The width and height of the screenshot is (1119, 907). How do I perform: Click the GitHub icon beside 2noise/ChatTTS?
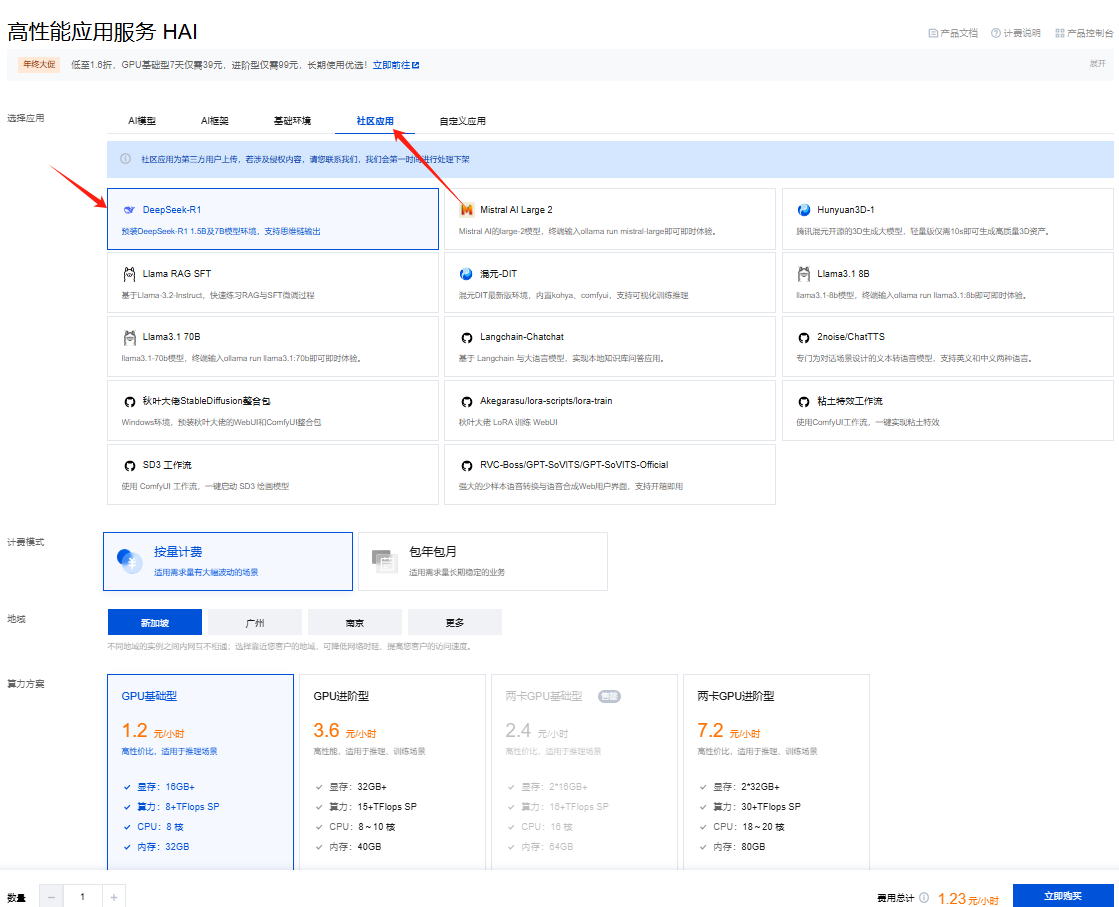[x=804, y=338]
